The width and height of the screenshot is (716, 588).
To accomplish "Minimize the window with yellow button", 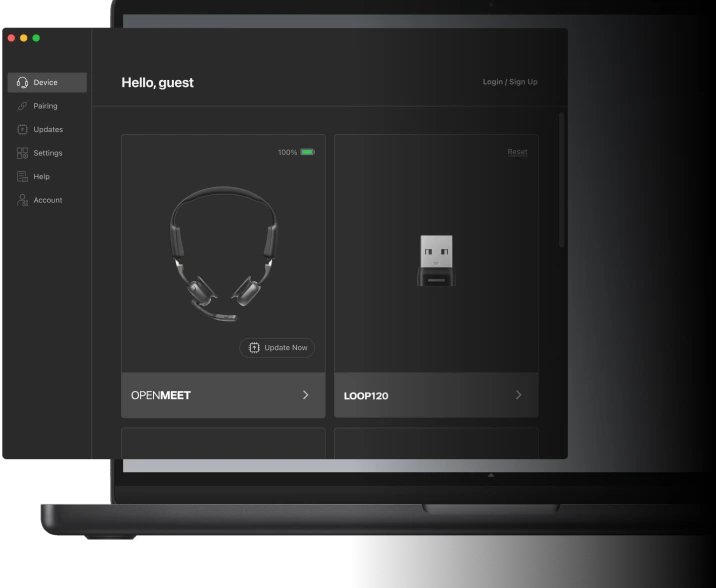I will 24,38.
